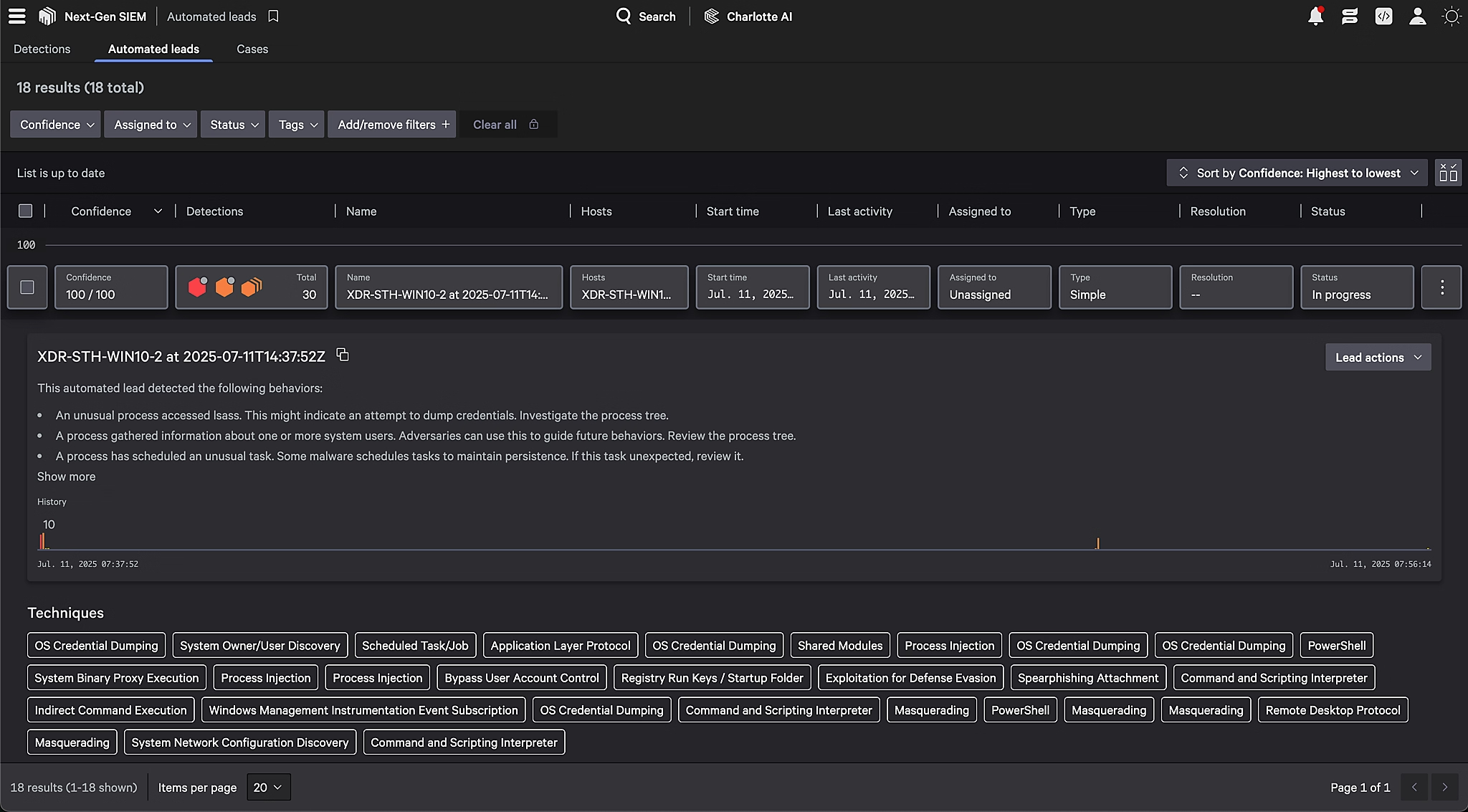
Task: Open Sort by Confidence dropdown
Action: click(x=1297, y=173)
